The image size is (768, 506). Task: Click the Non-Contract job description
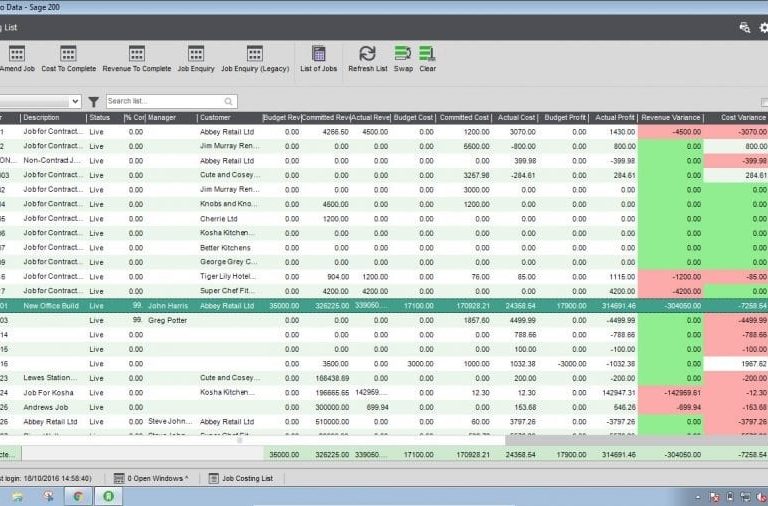tap(53, 161)
